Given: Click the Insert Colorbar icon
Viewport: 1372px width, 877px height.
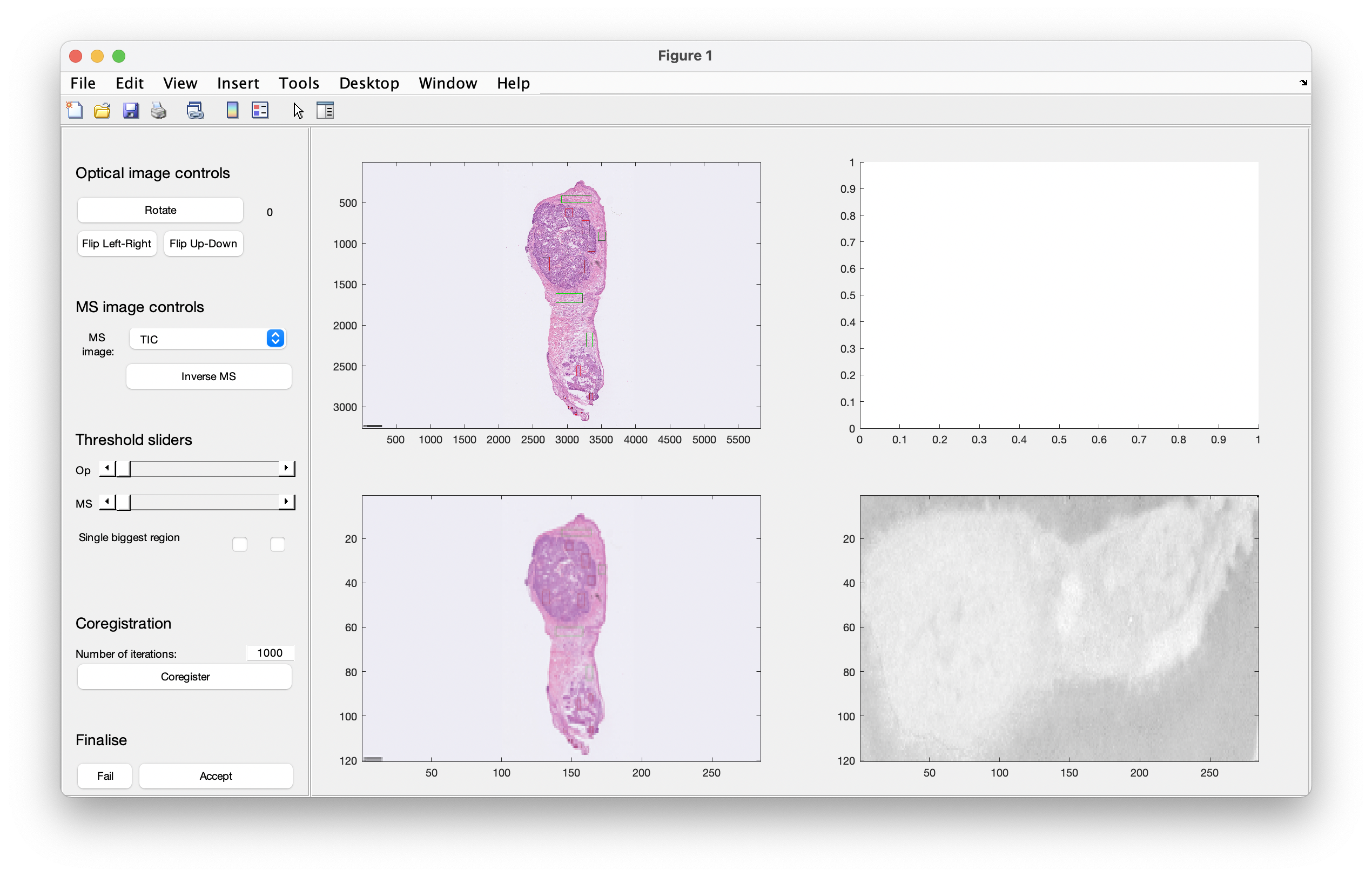Looking at the screenshot, I should pos(232,110).
